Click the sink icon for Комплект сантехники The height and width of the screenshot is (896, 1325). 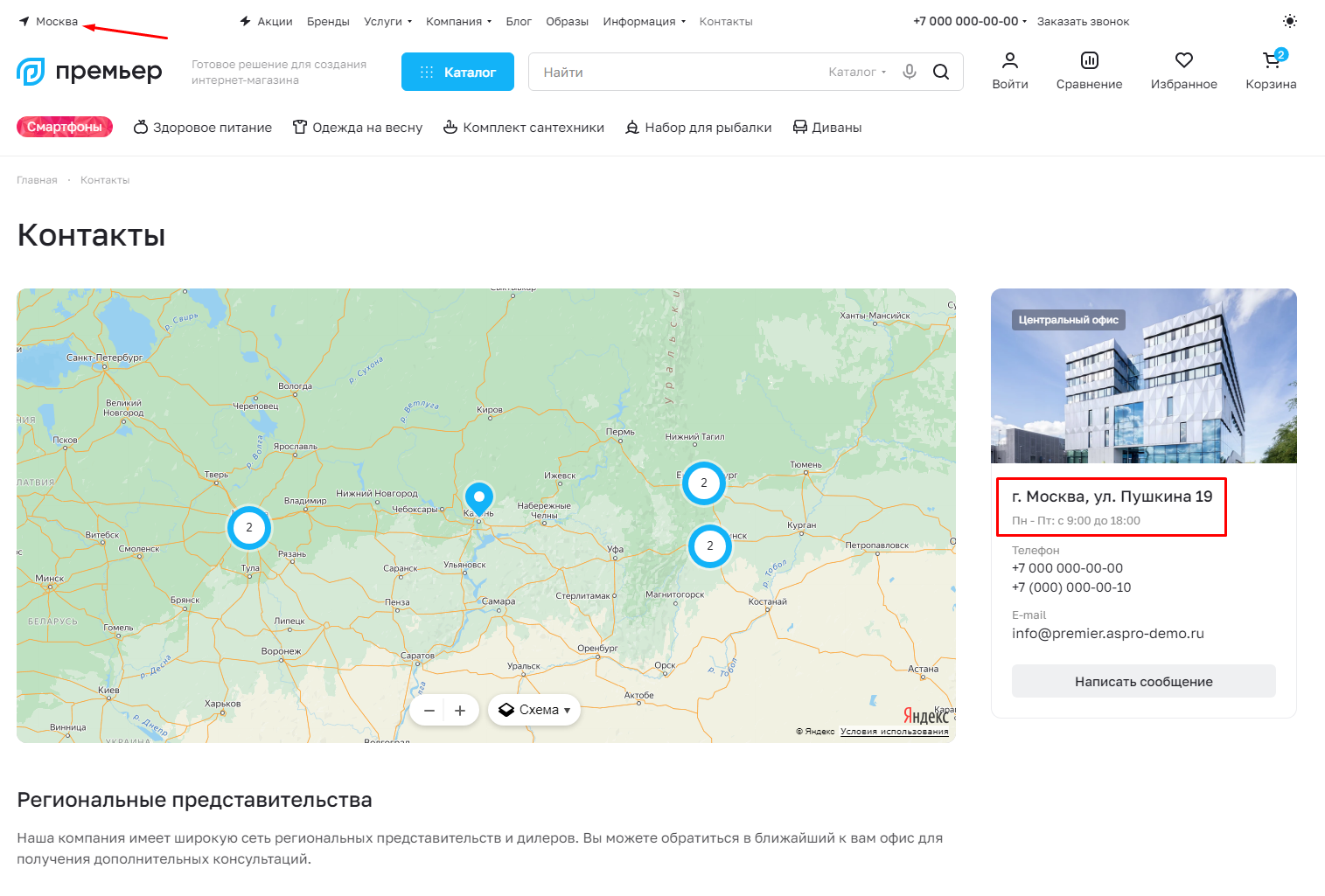tap(450, 127)
